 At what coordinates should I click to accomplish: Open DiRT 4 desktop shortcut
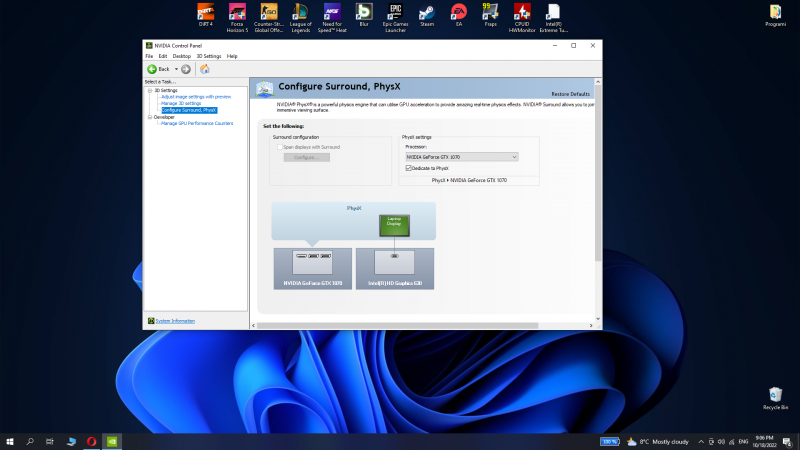[x=206, y=15]
